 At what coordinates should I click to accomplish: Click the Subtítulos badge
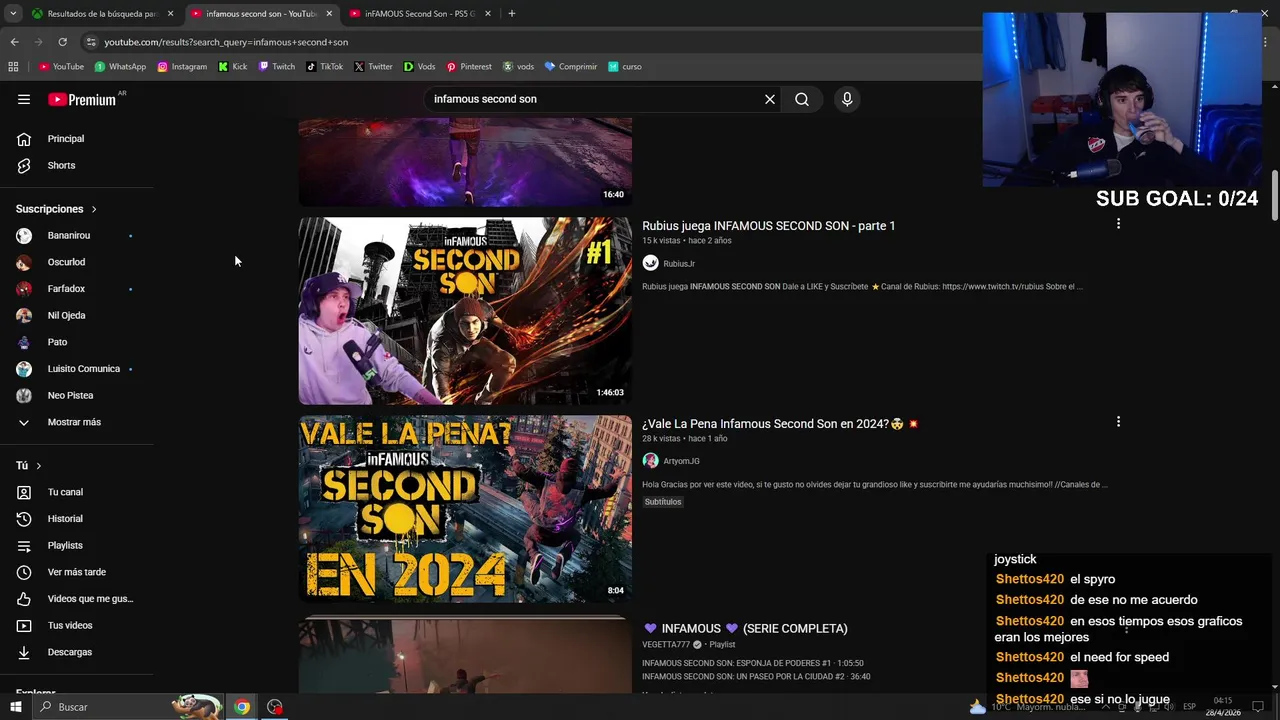click(x=662, y=502)
